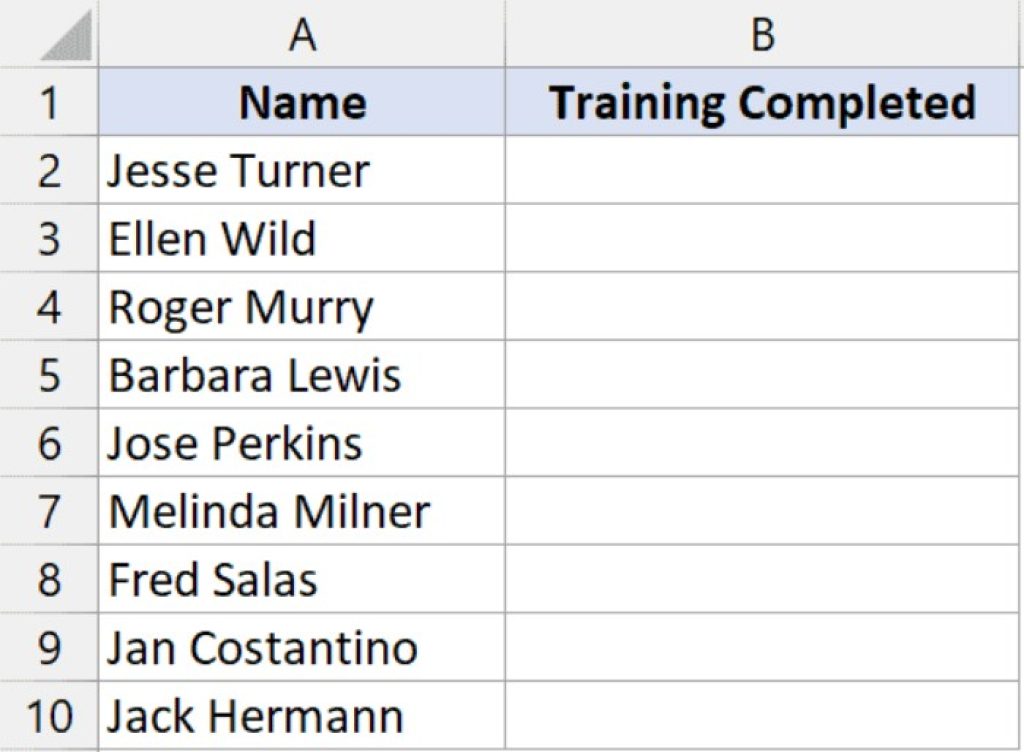Select the Ellen Wild cell
1024x752 pixels.
[300, 239]
